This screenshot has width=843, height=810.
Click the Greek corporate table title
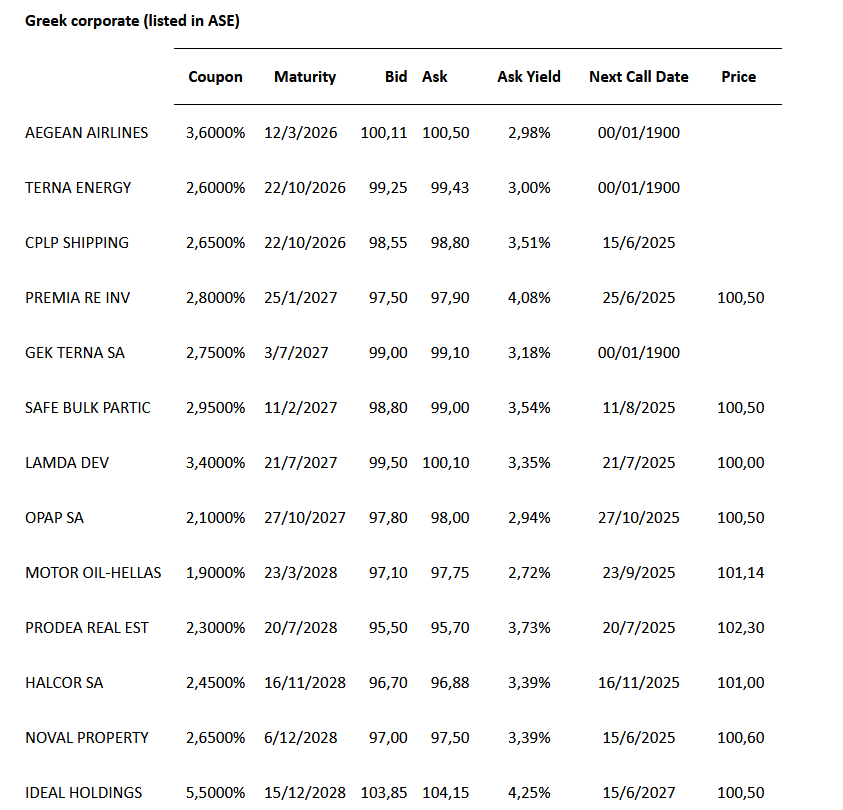point(132,21)
